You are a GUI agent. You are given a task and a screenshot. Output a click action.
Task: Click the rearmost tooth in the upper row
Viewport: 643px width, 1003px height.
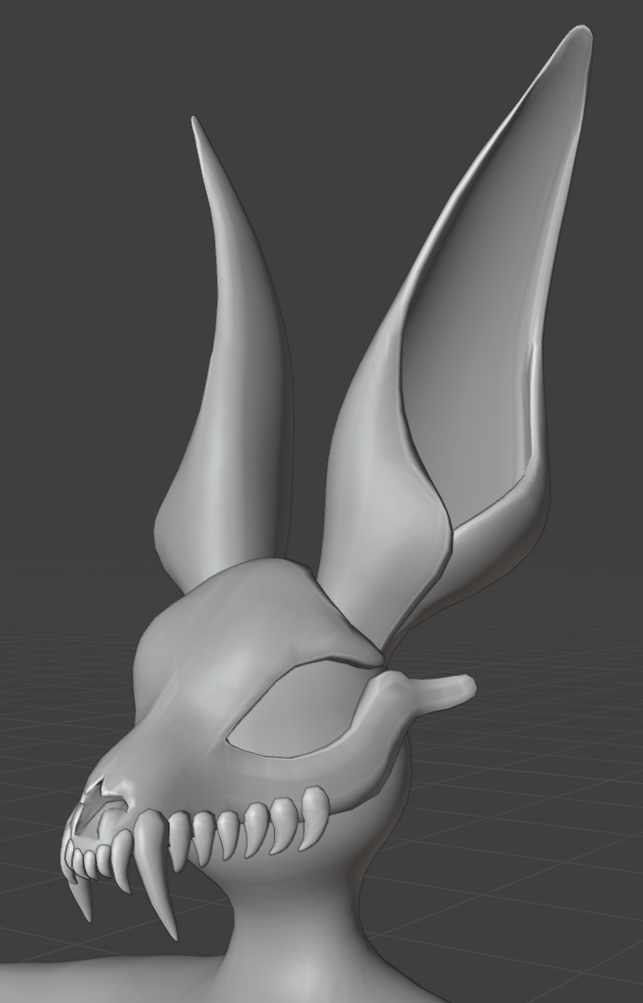314,808
